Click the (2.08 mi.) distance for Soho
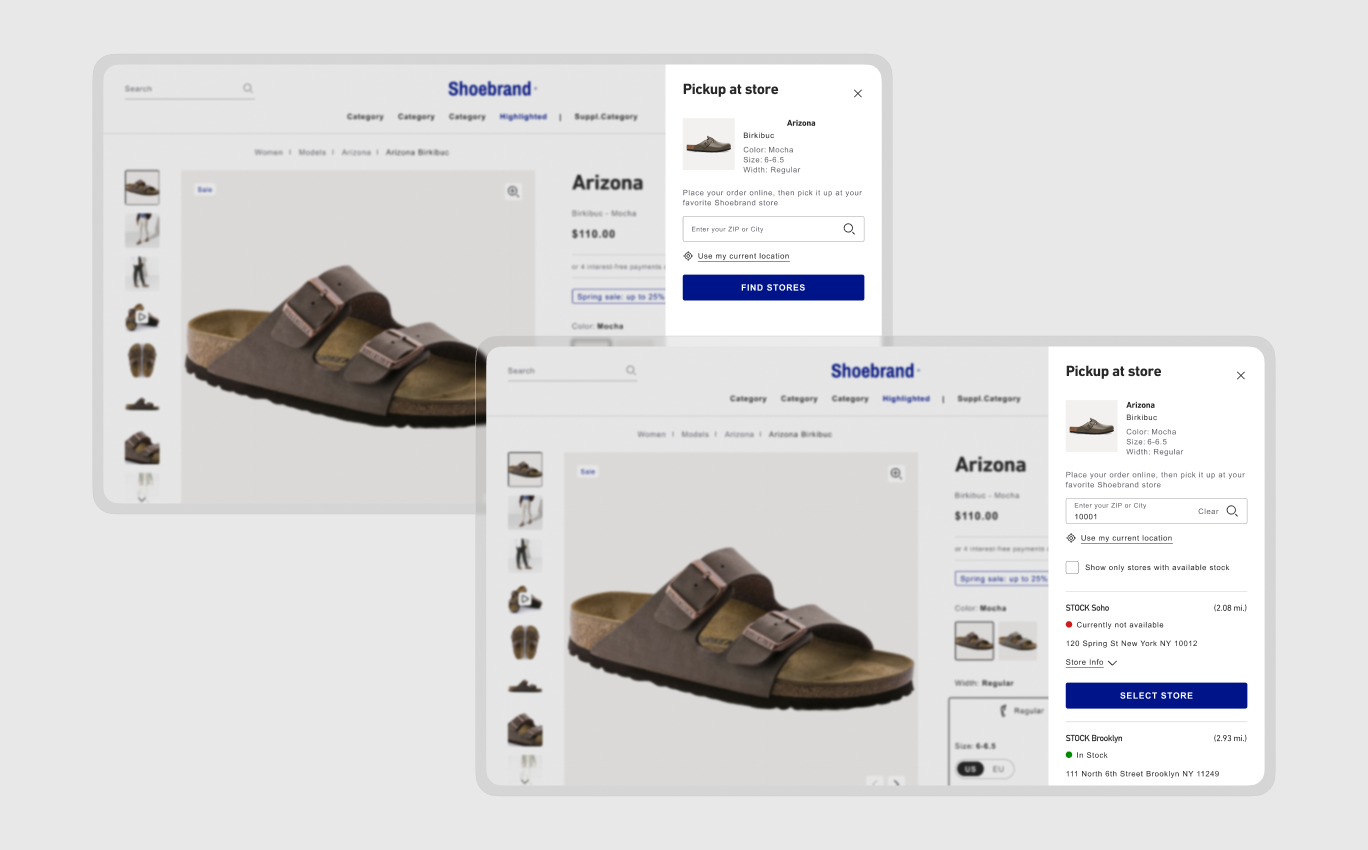 pyautogui.click(x=1230, y=608)
